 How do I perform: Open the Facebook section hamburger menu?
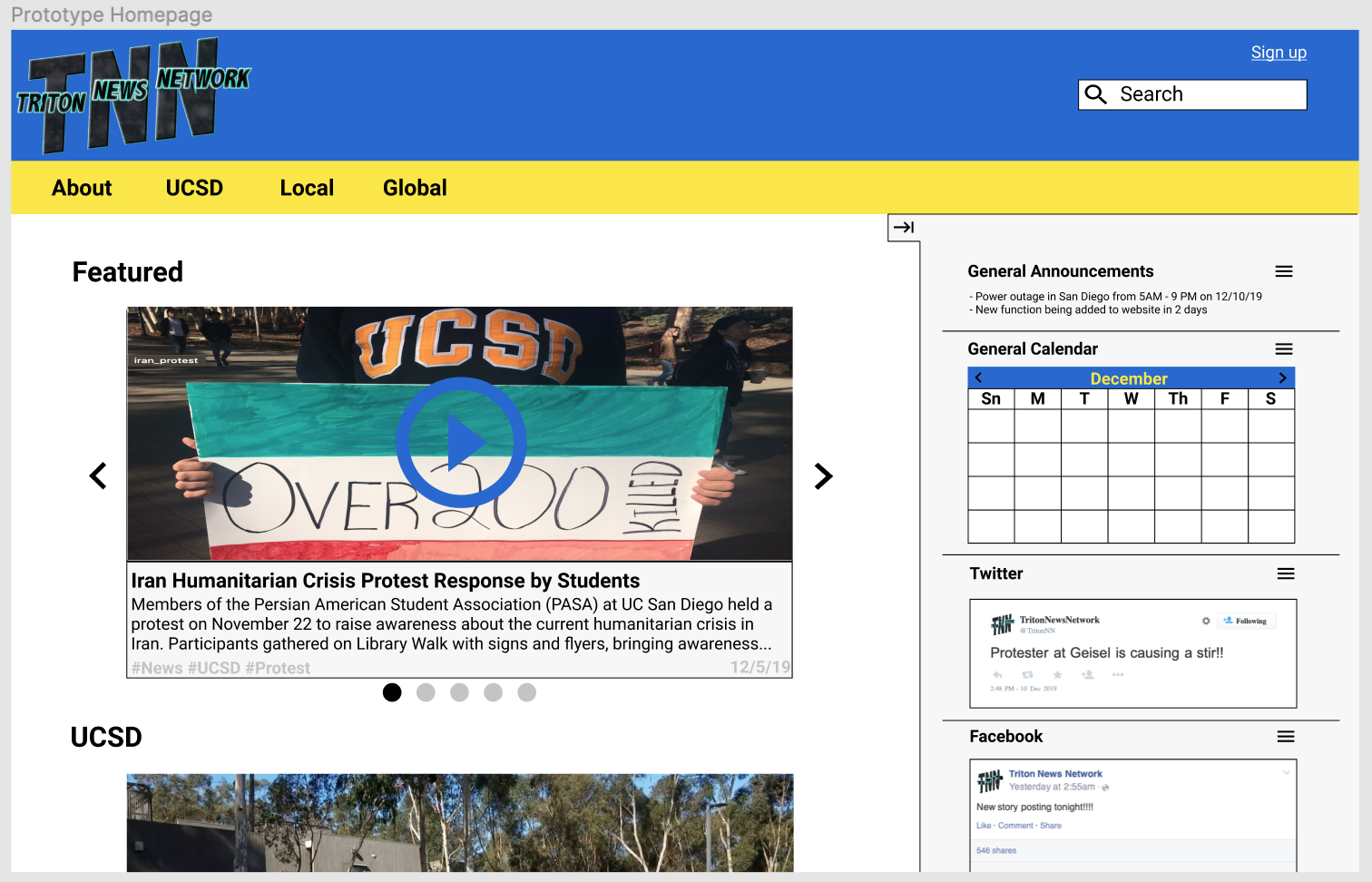pyautogui.click(x=1286, y=737)
